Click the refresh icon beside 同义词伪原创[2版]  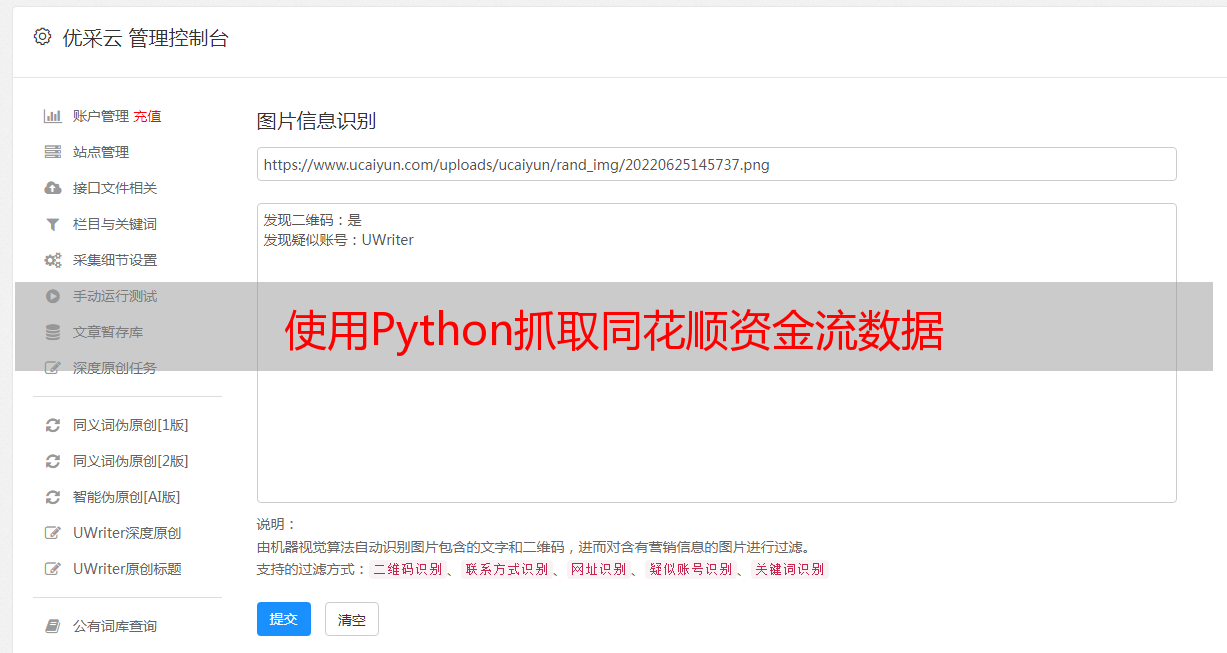[x=53, y=461]
